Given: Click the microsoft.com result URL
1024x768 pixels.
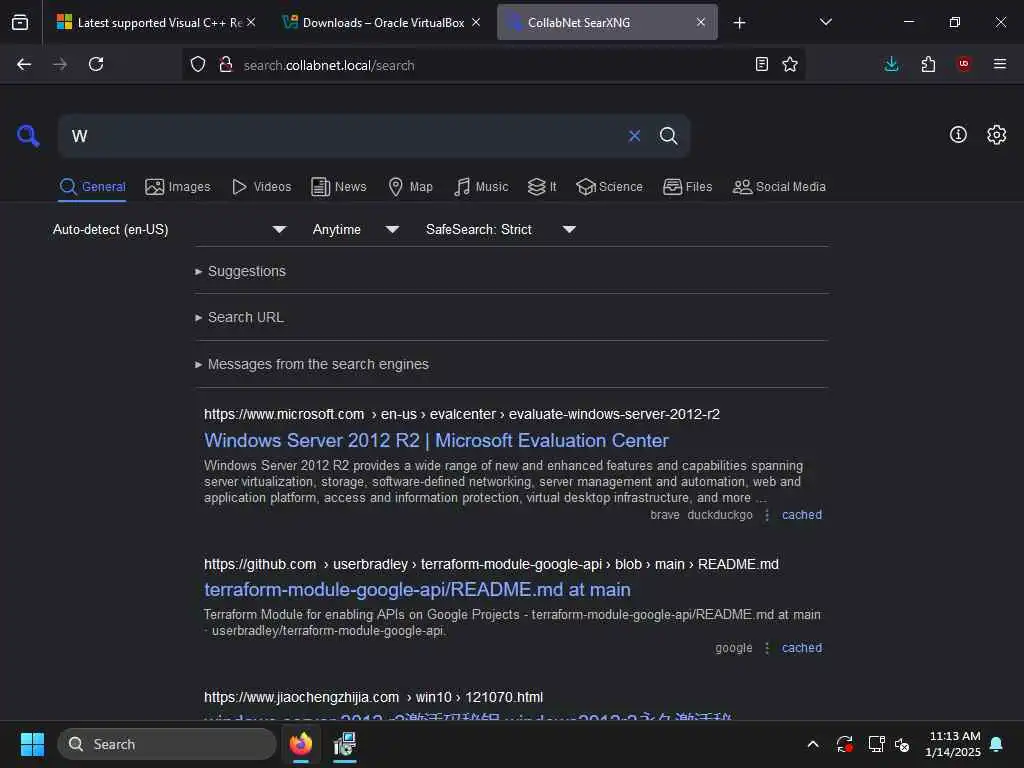Looking at the screenshot, I should 462,414.
